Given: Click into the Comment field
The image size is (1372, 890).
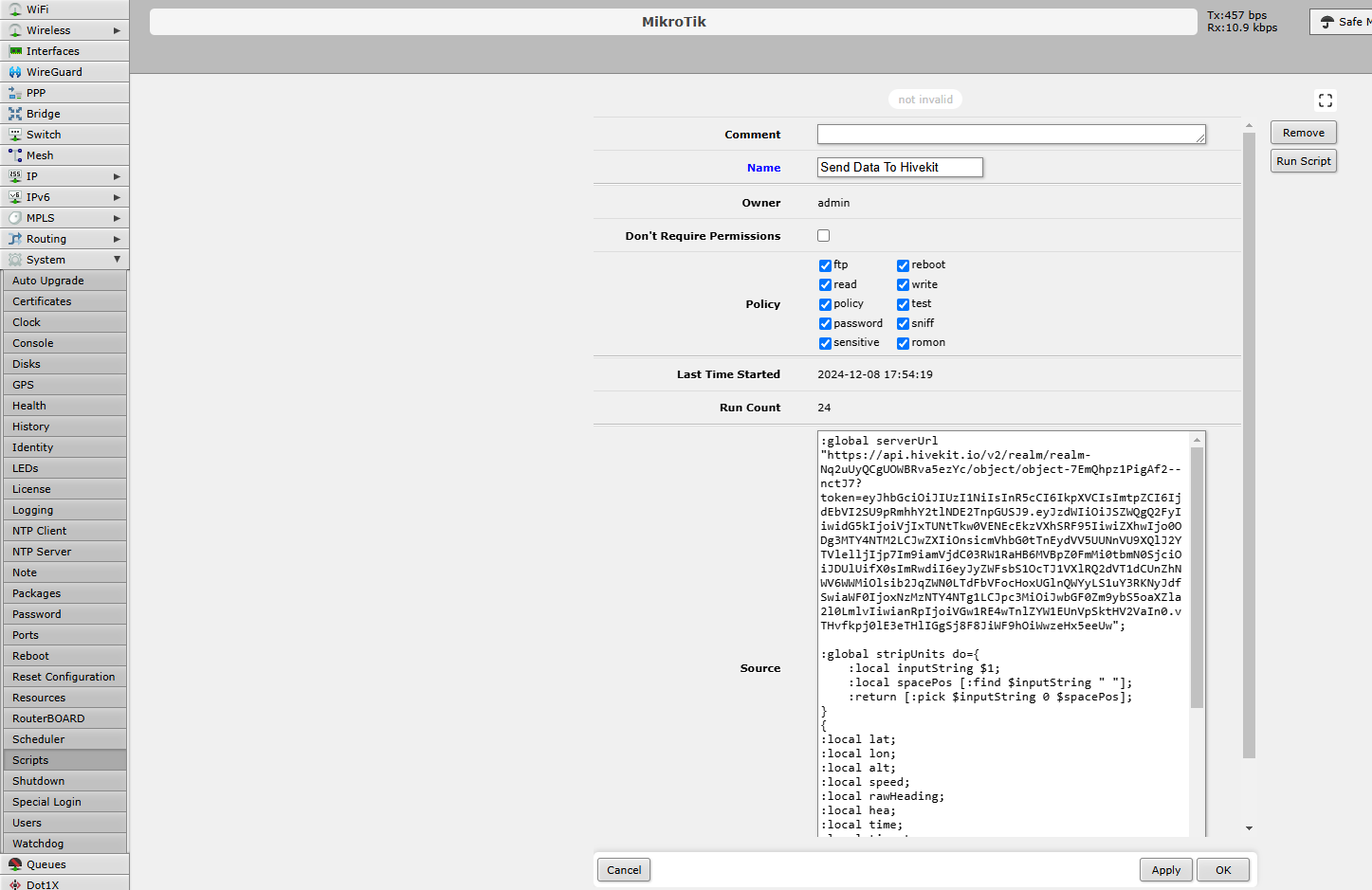Looking at the screenshot, I should pos(1012,135).
